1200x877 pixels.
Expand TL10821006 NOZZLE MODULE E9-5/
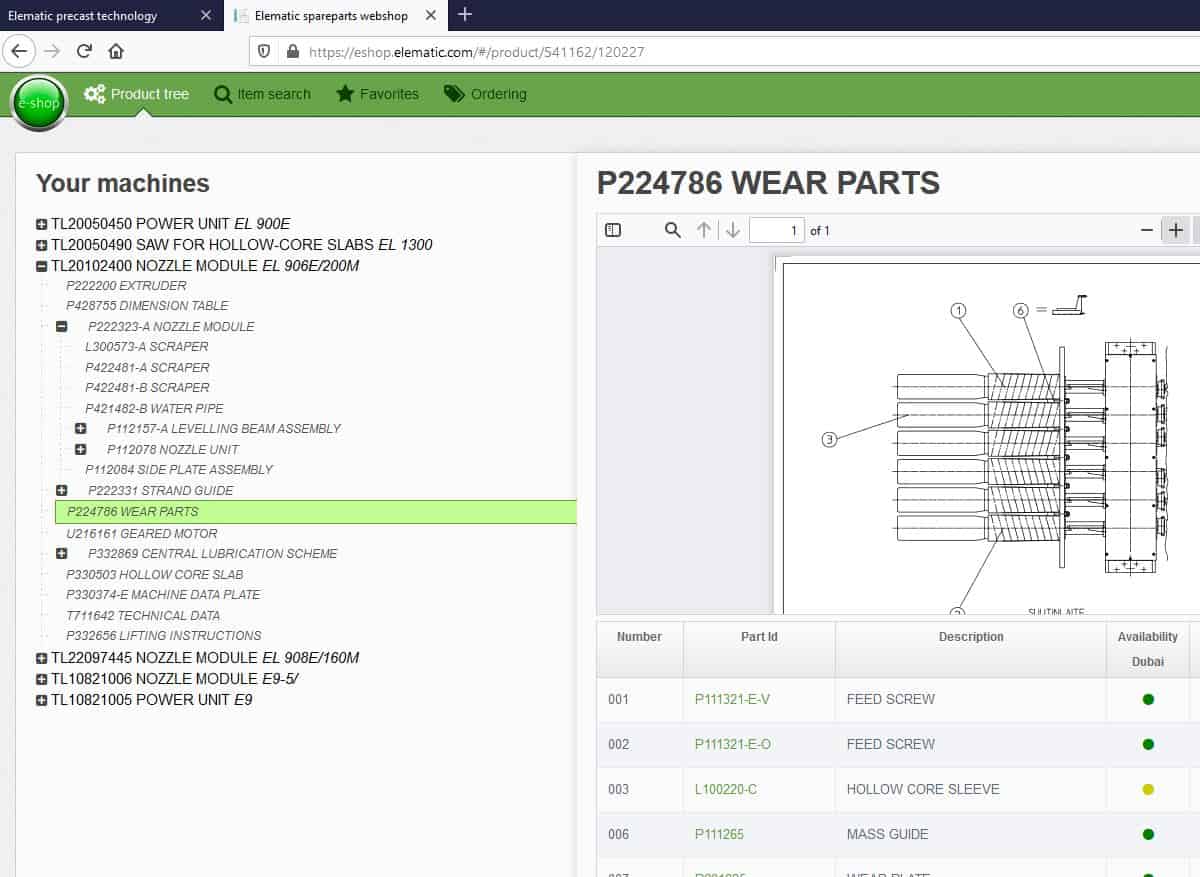pos(42,679)
